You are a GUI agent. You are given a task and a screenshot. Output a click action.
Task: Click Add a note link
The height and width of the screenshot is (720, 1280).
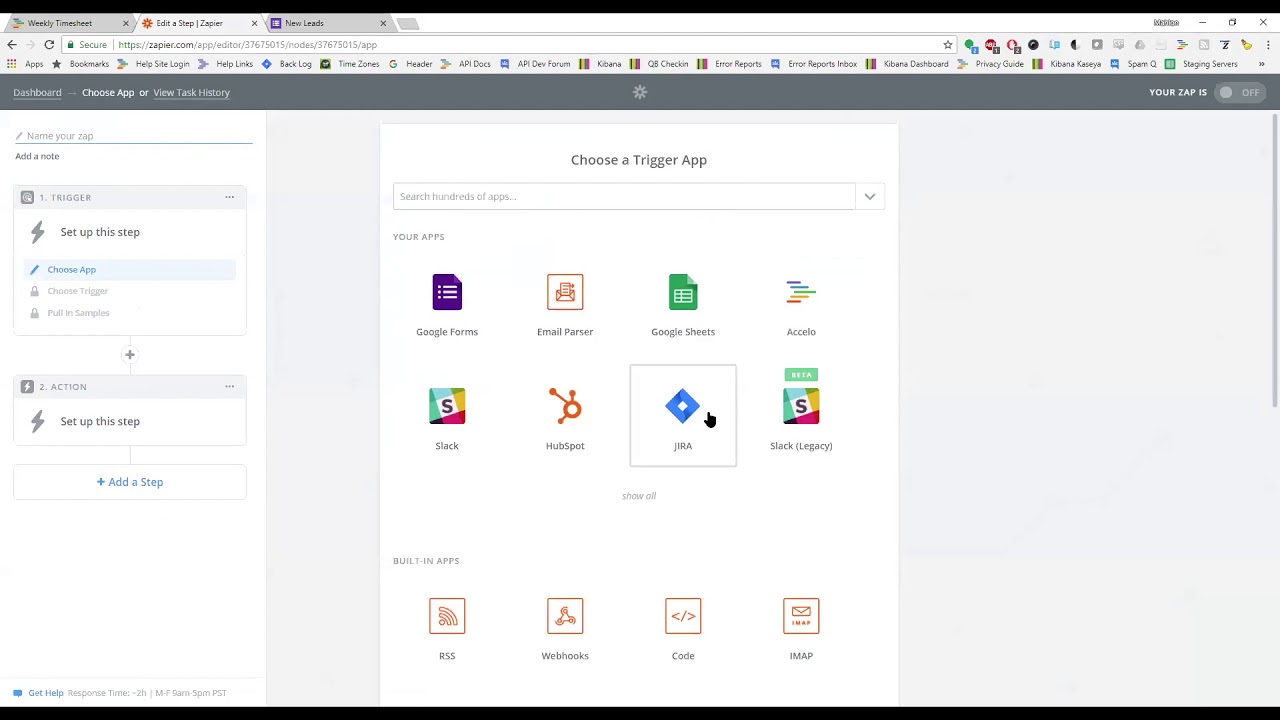point(37,156)
